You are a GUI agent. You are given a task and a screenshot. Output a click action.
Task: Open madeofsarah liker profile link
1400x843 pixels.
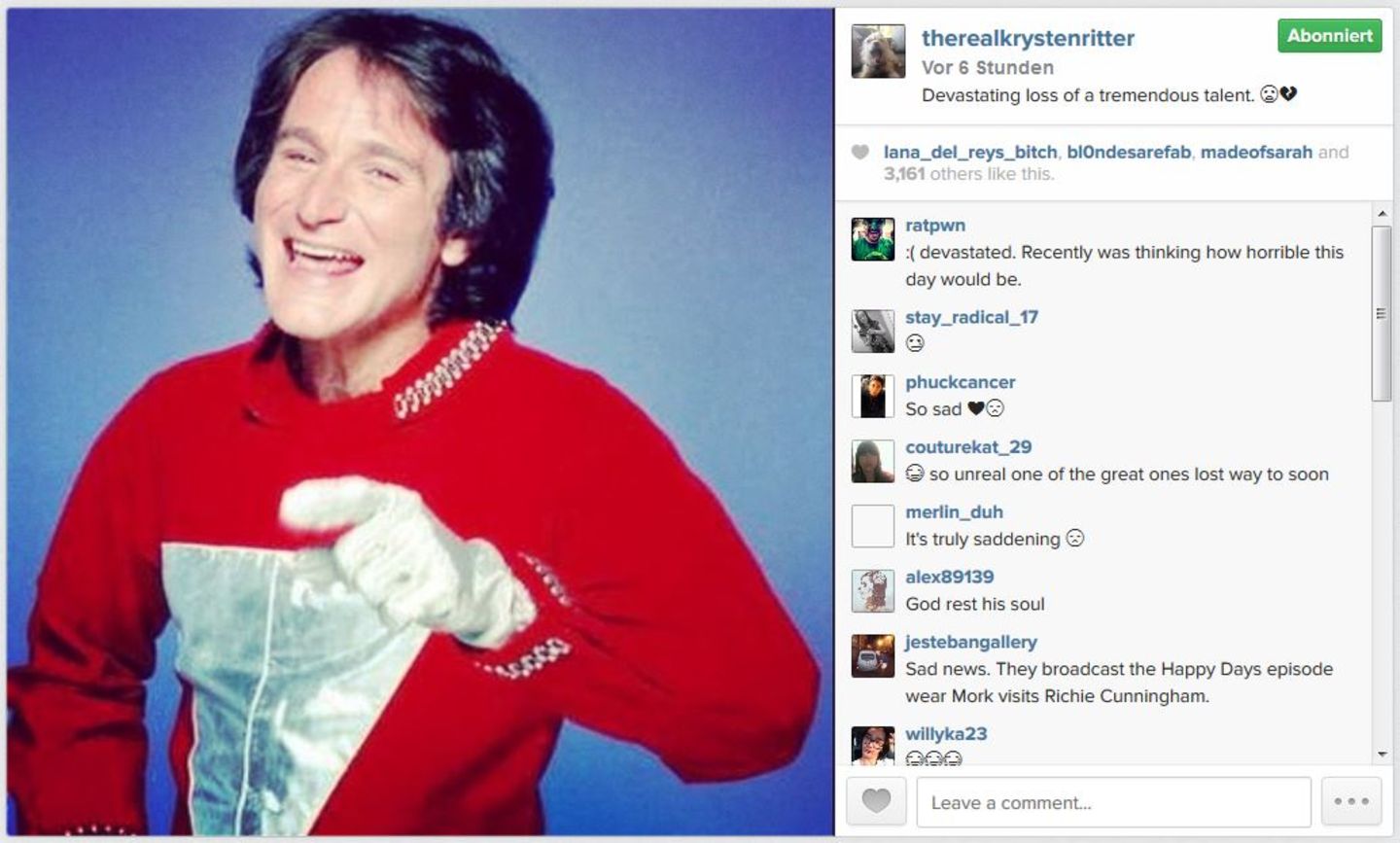point(1256,152)
